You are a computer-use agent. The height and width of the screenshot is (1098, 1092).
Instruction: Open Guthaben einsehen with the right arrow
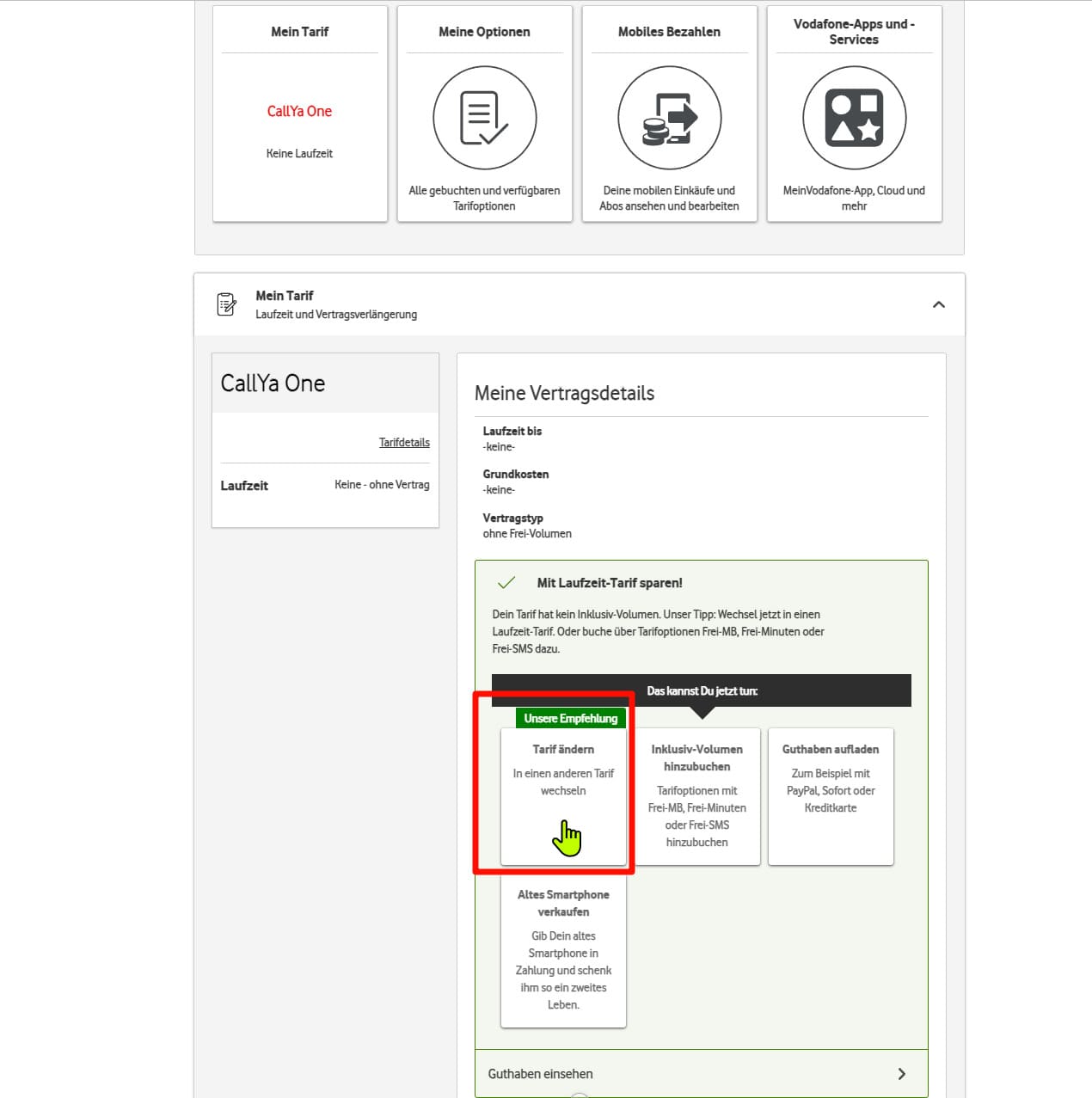(901, 1074)
